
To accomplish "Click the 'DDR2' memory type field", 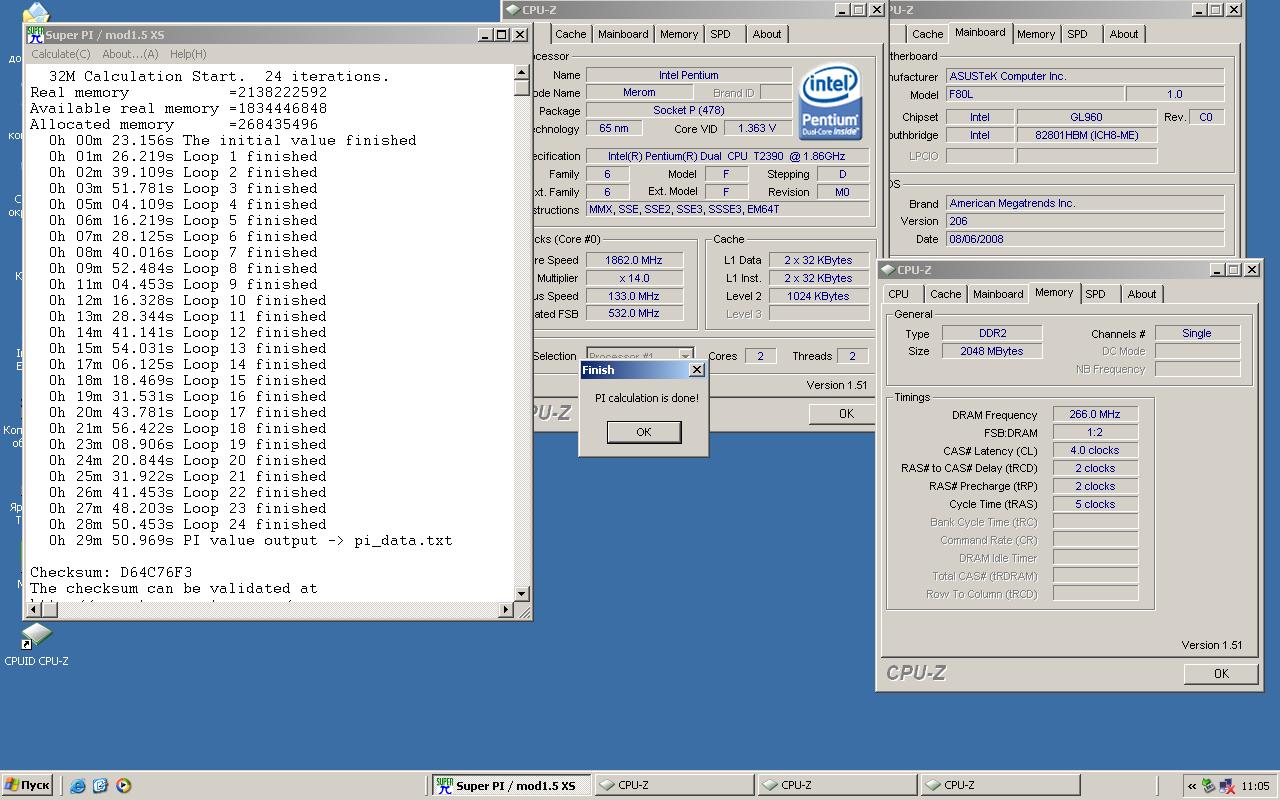I will (992, 333).
